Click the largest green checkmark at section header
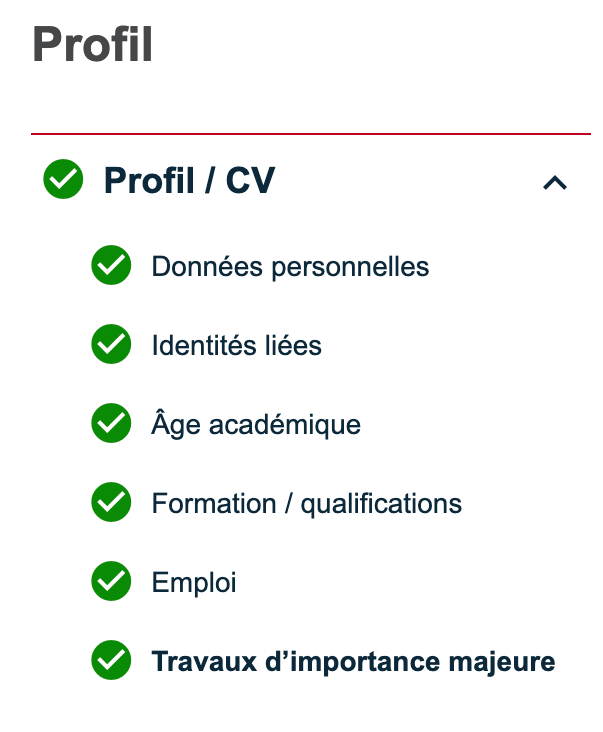Viewport: 603px width, 732px height. pos(63,181)
